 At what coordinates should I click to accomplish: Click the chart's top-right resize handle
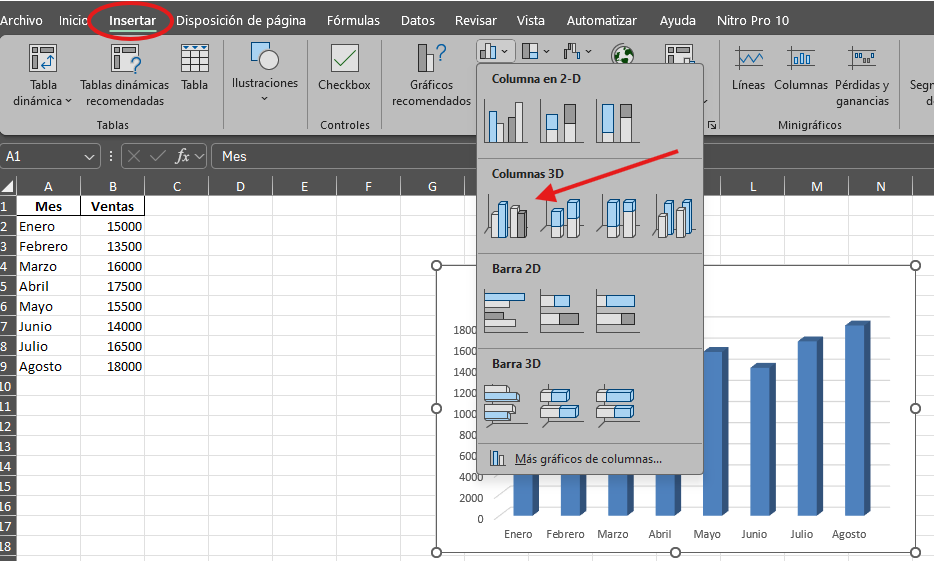(916, 266)
